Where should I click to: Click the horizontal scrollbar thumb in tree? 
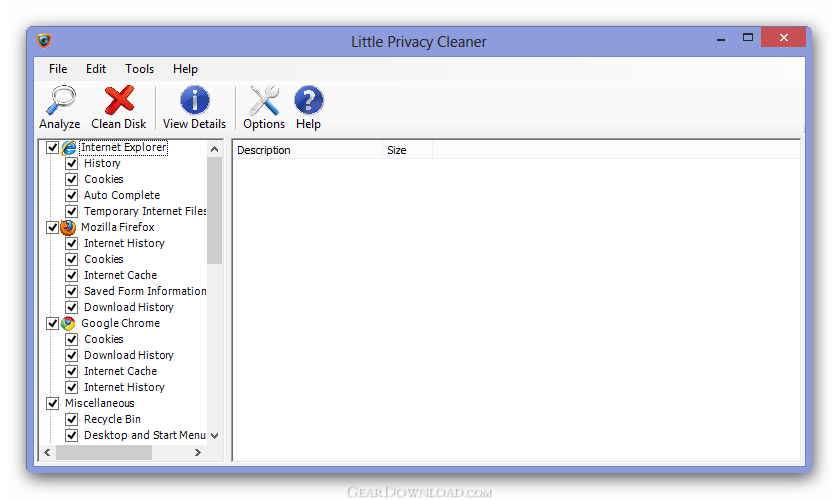(x=104, y=452)
